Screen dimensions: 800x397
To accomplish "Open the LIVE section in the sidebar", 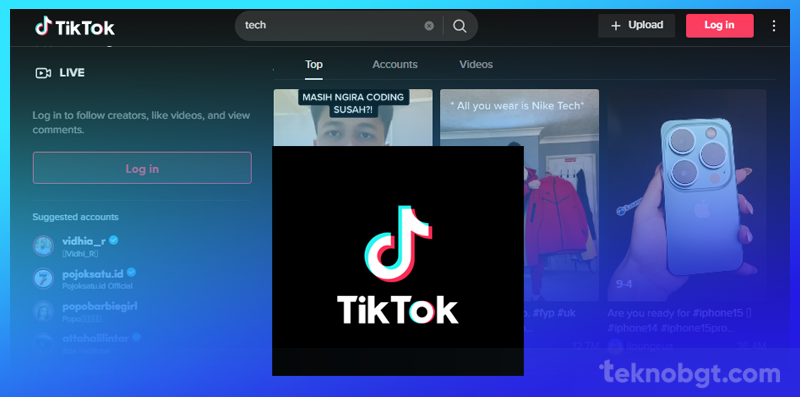I will click(x=60, y=73).
